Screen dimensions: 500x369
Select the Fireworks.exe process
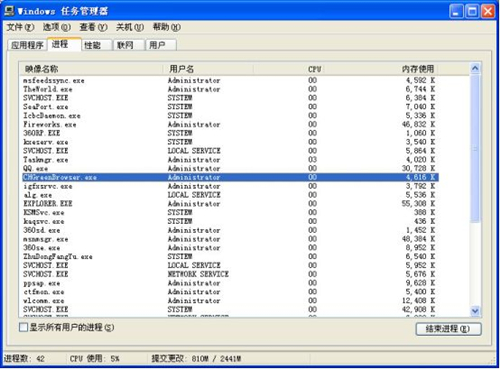(230, 124)
